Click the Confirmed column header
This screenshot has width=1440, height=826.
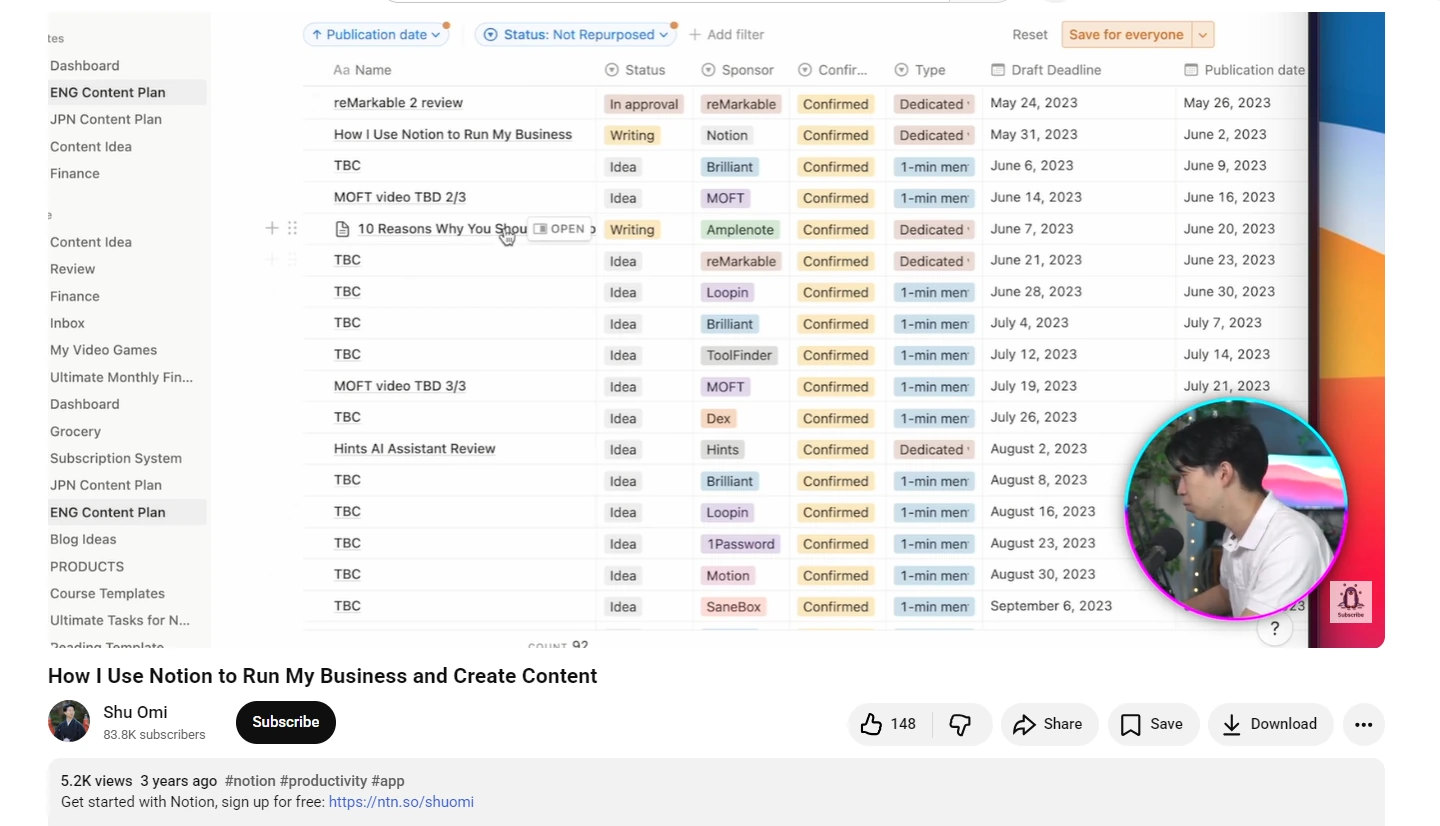(x=835, y=70)
